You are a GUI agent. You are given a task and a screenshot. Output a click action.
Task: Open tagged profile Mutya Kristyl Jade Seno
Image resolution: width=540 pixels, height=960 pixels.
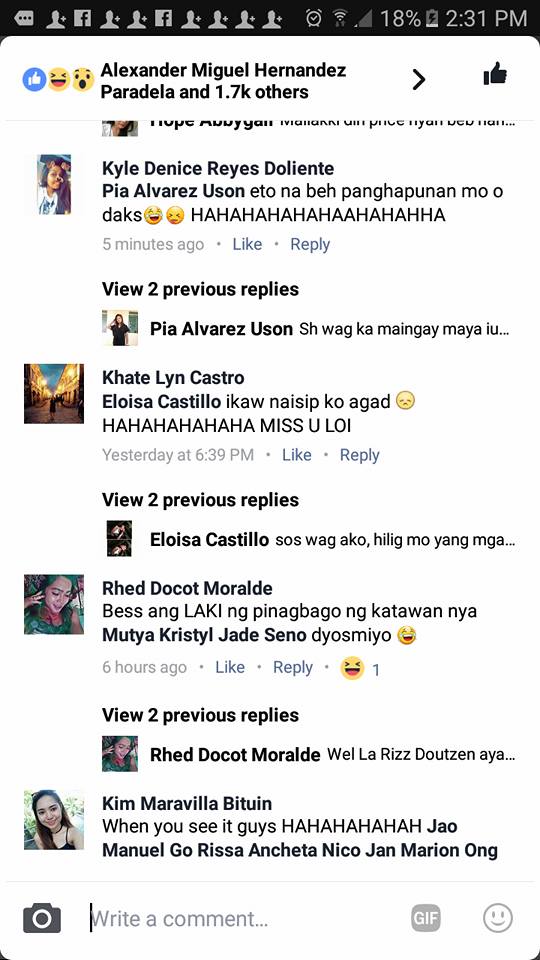pos(204,636)
